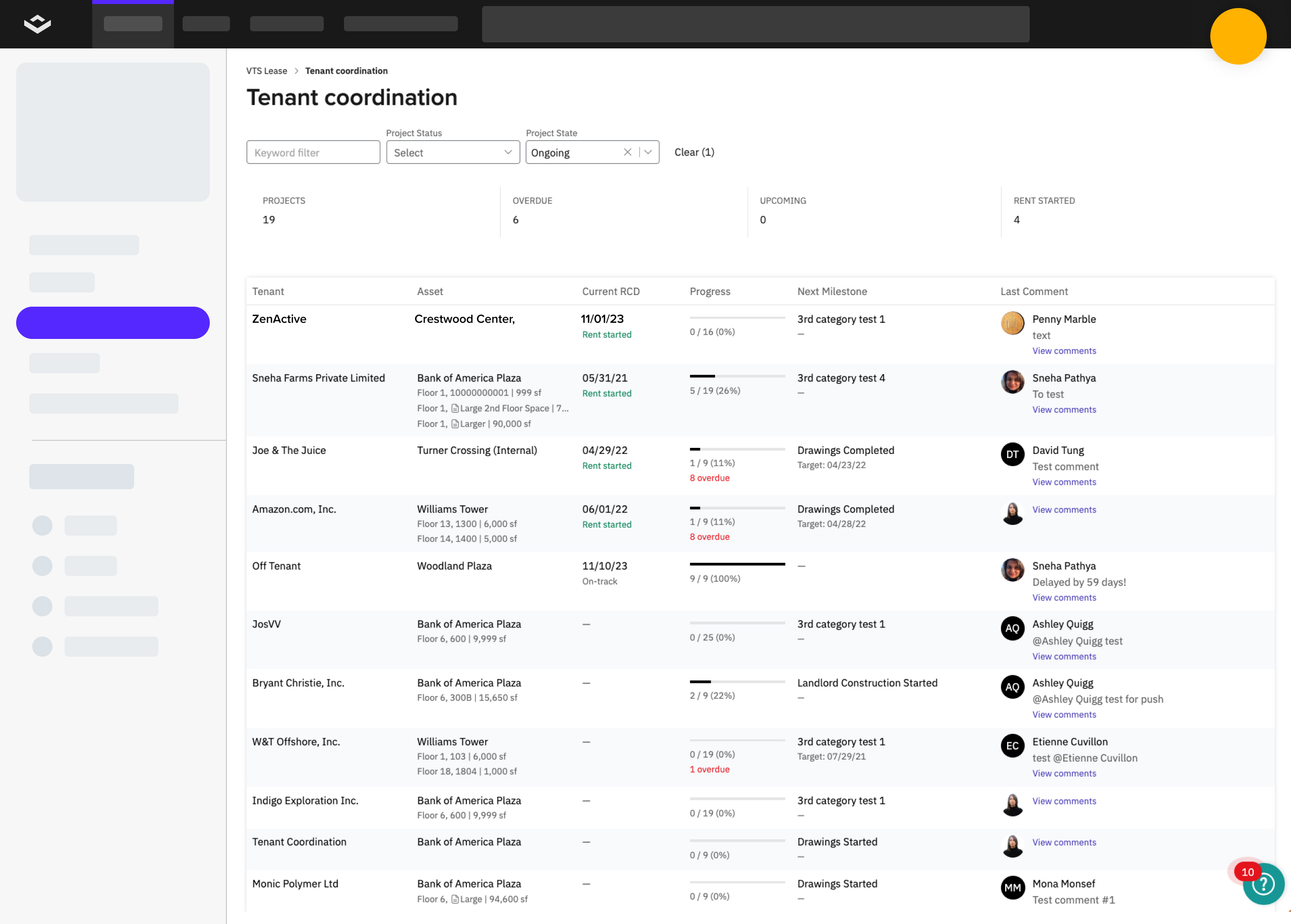Click Etienne Cuvillon EC avatar
1291x924 pixels.
[x=1012, y=745]
